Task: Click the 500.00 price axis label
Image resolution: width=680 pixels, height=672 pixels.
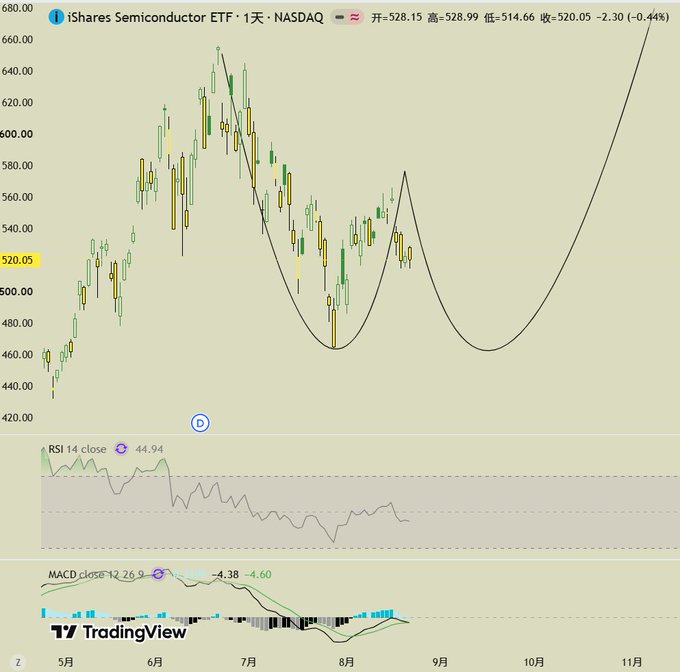Action: 16,292
